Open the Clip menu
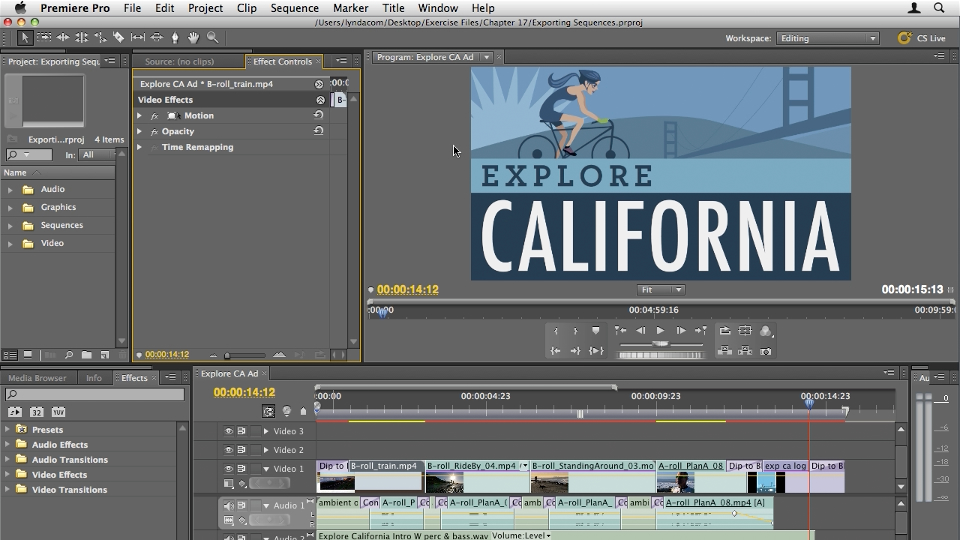This screenshot has height=540, width=960. coord(247,8)
